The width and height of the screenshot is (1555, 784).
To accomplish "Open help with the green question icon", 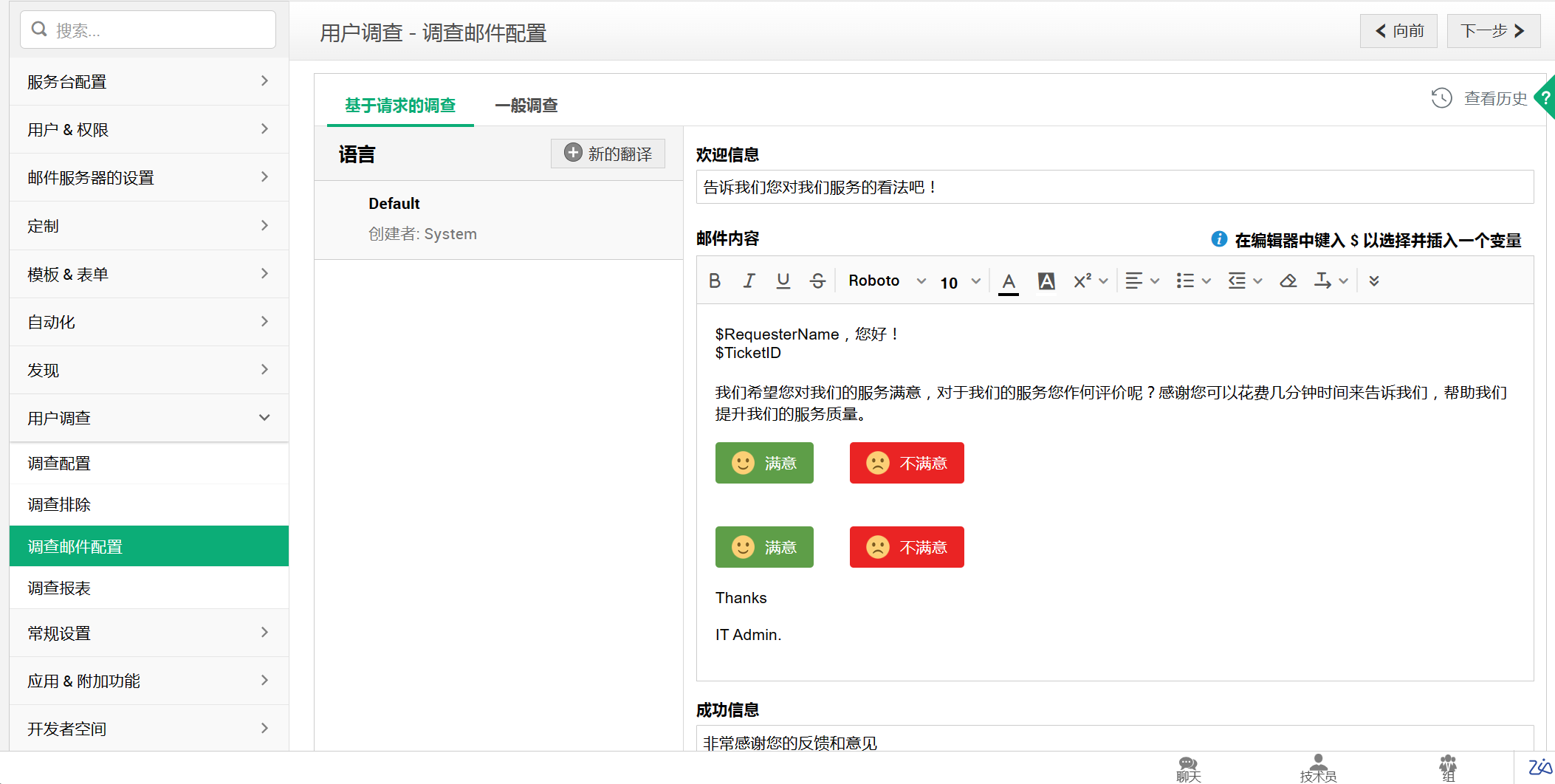I will [x=1545, y=97].
